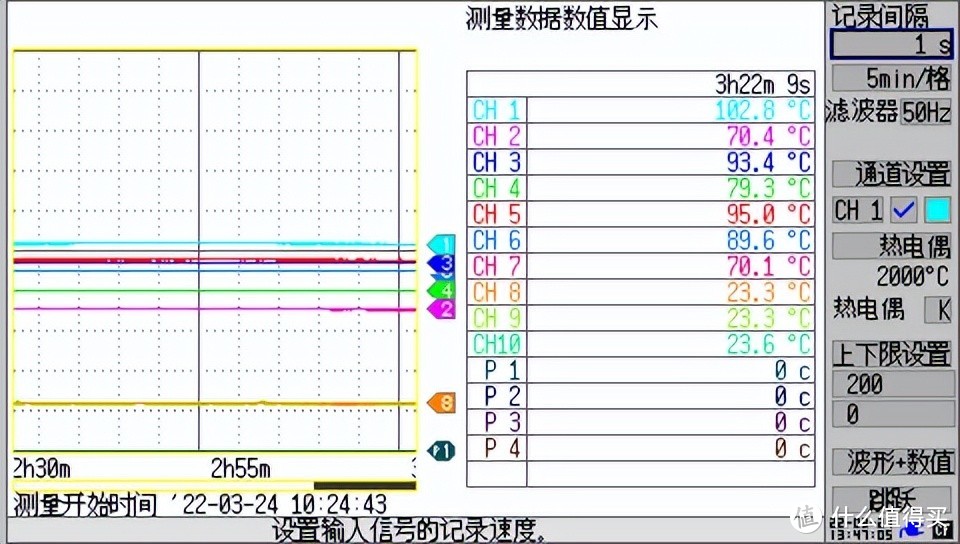
Task: Click the 93.4 °C reading for CH 3
Action: pos(768,162)
